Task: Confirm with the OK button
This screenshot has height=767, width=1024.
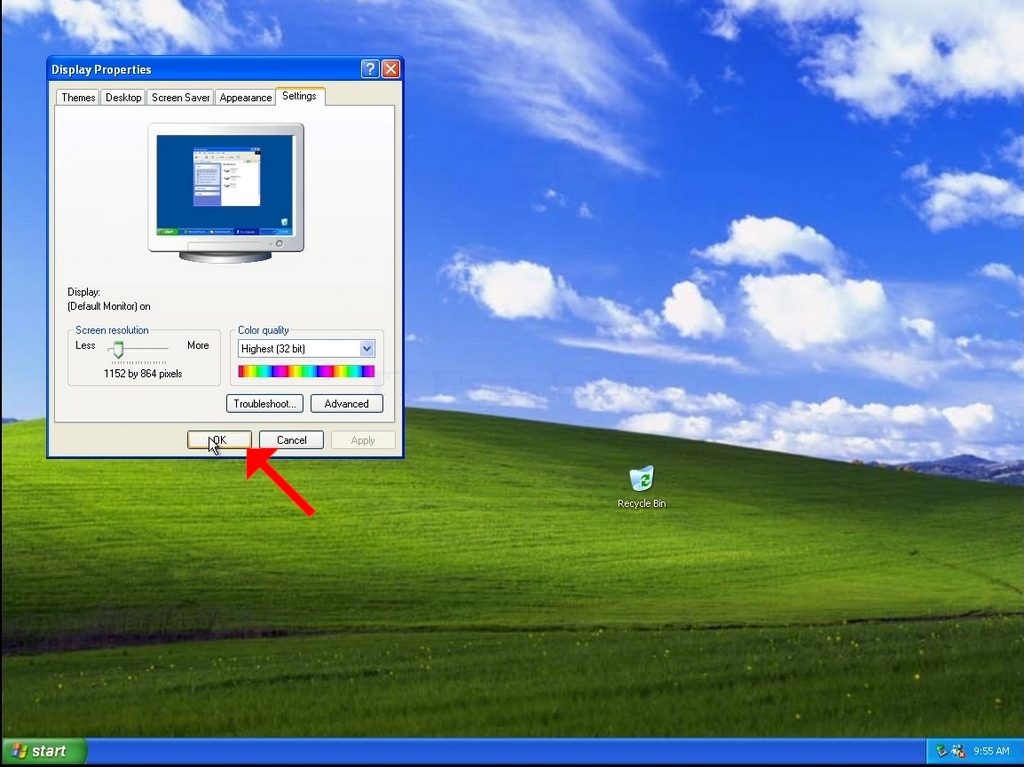Action: (219, 440)
